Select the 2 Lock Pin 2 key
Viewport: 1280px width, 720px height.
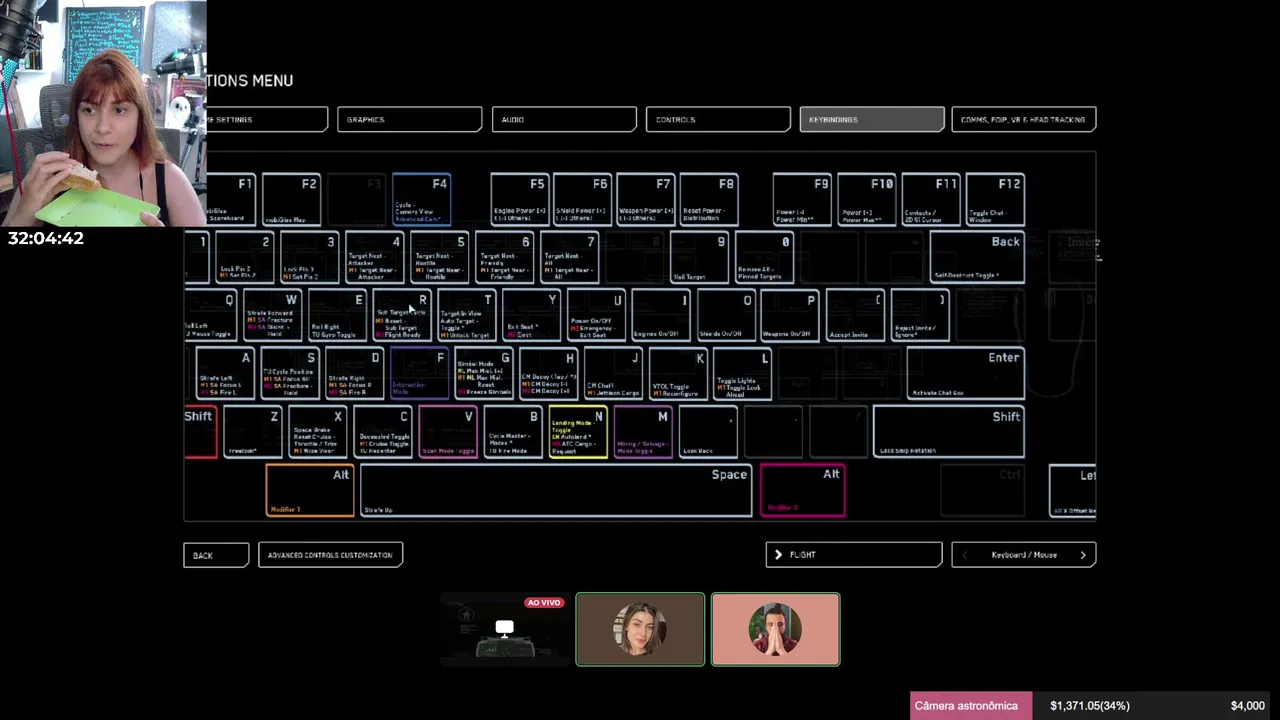click(245, 258)
